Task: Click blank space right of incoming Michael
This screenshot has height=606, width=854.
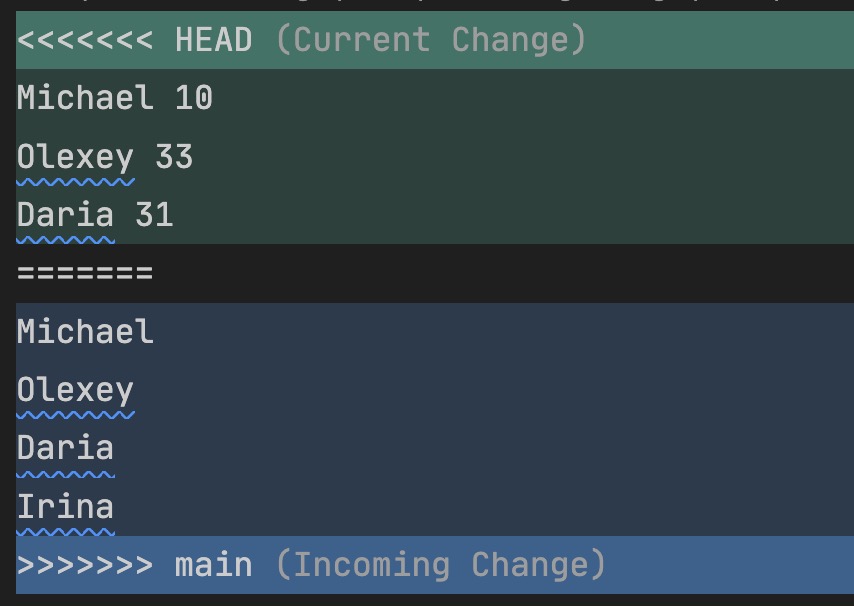Action: [x=500, y=331]
